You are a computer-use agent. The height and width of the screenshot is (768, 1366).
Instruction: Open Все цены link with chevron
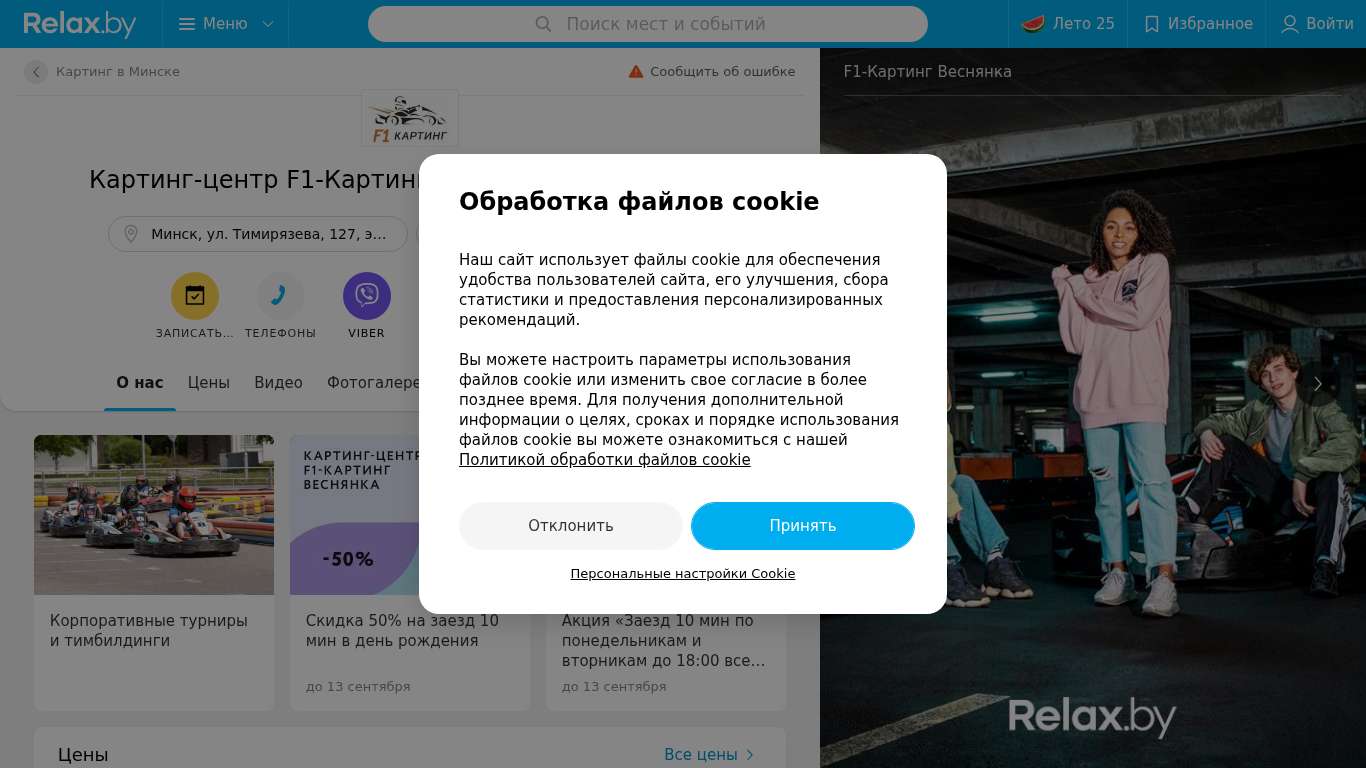pyautogui.click(x=709, y=755)
